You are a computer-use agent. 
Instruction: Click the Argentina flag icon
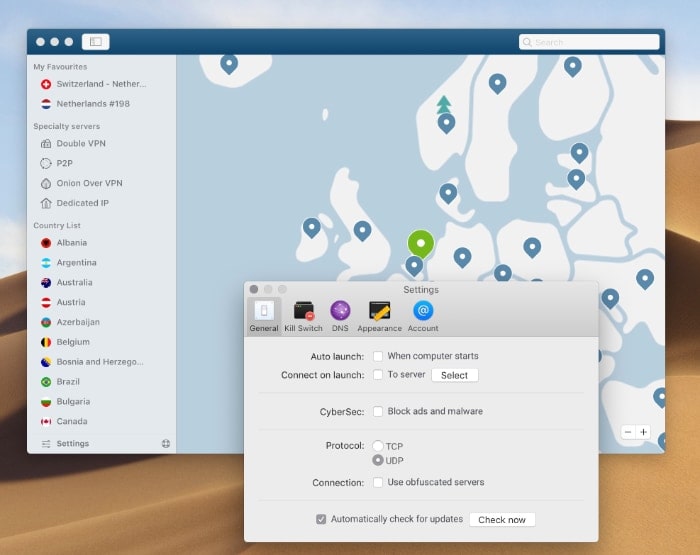click(x=46, y=263)
